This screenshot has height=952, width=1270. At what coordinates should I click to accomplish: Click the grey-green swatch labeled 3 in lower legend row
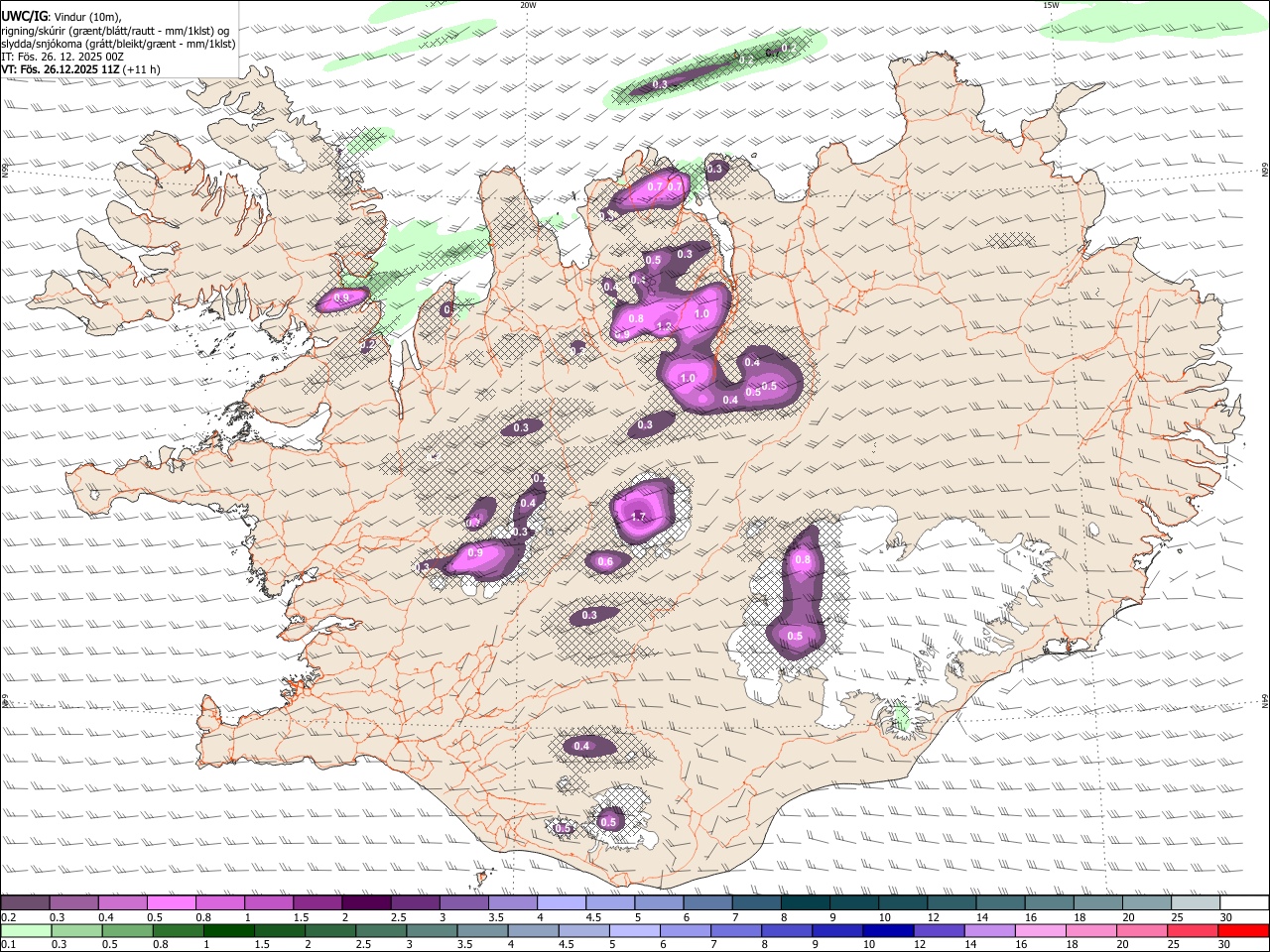coord(433,931)
